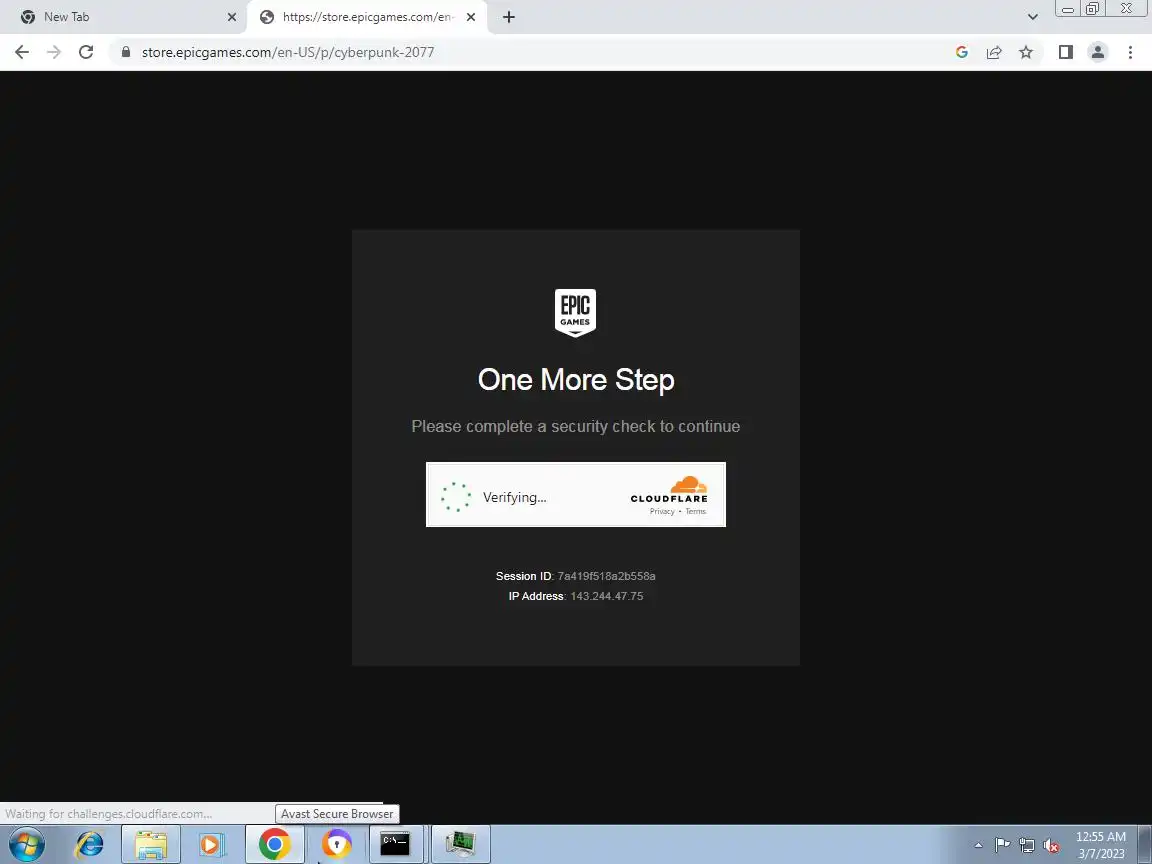The image size is (1152, 864).
Task: Reload the Epic Games store page
Action: coord(86,52)
